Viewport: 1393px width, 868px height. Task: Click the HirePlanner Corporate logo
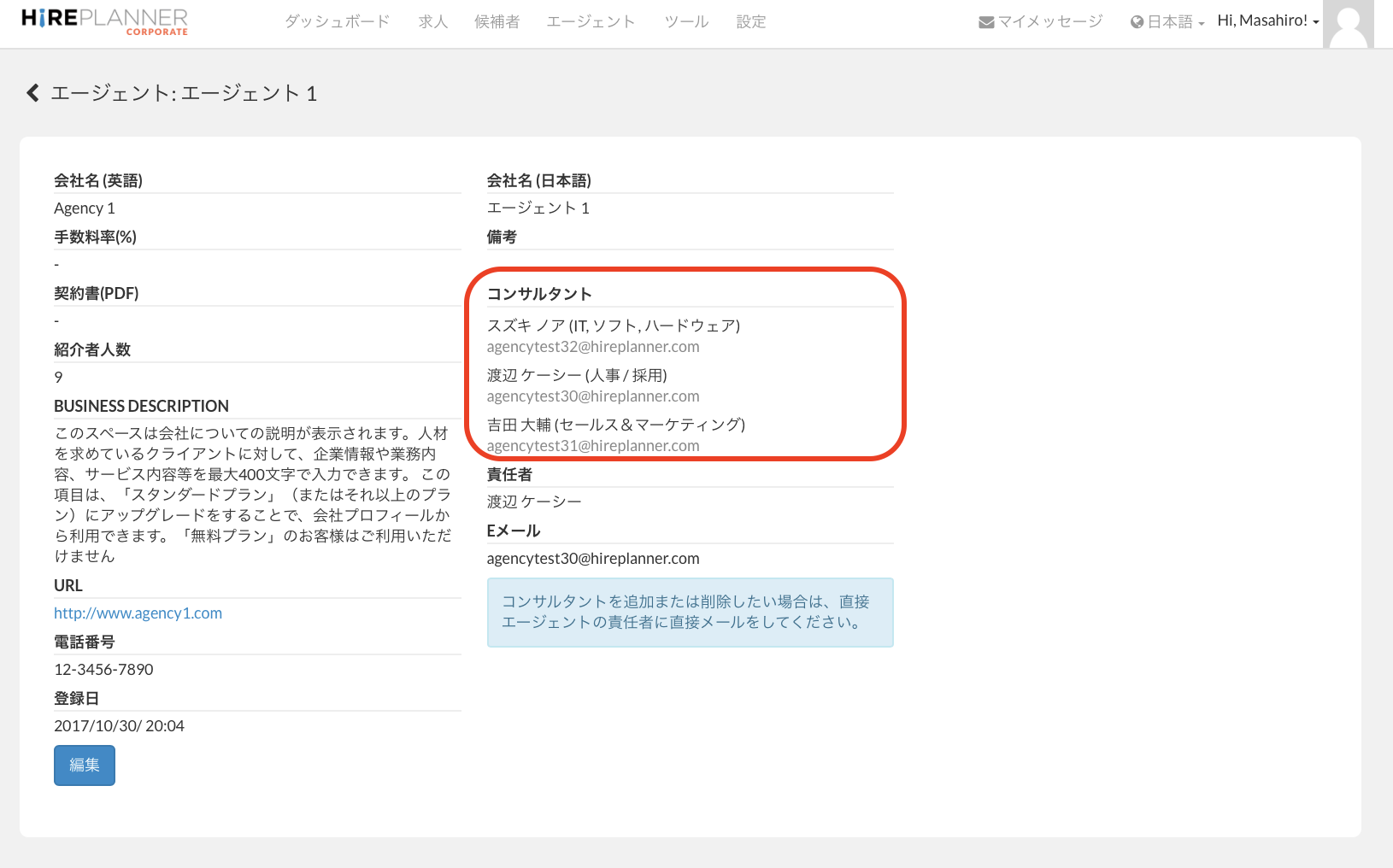(104, 21)
